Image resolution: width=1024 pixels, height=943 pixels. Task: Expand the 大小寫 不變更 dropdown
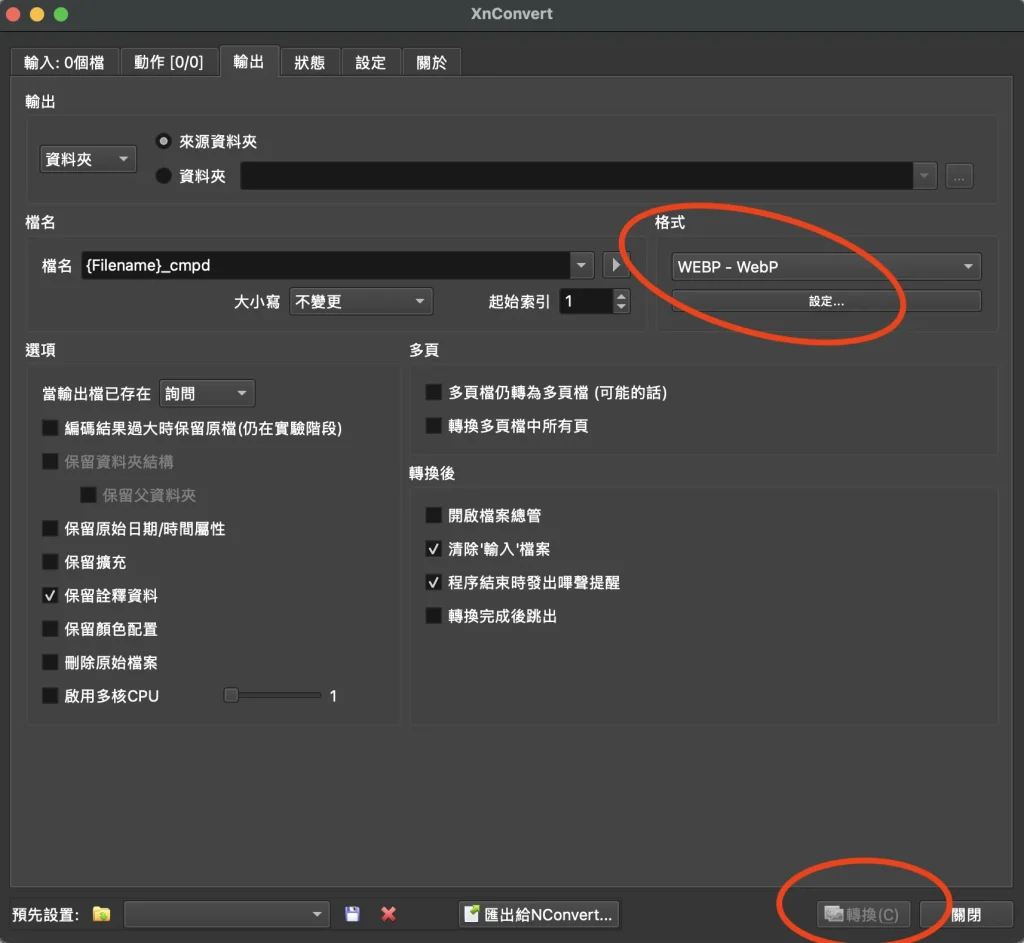click(x=360, y=301)
